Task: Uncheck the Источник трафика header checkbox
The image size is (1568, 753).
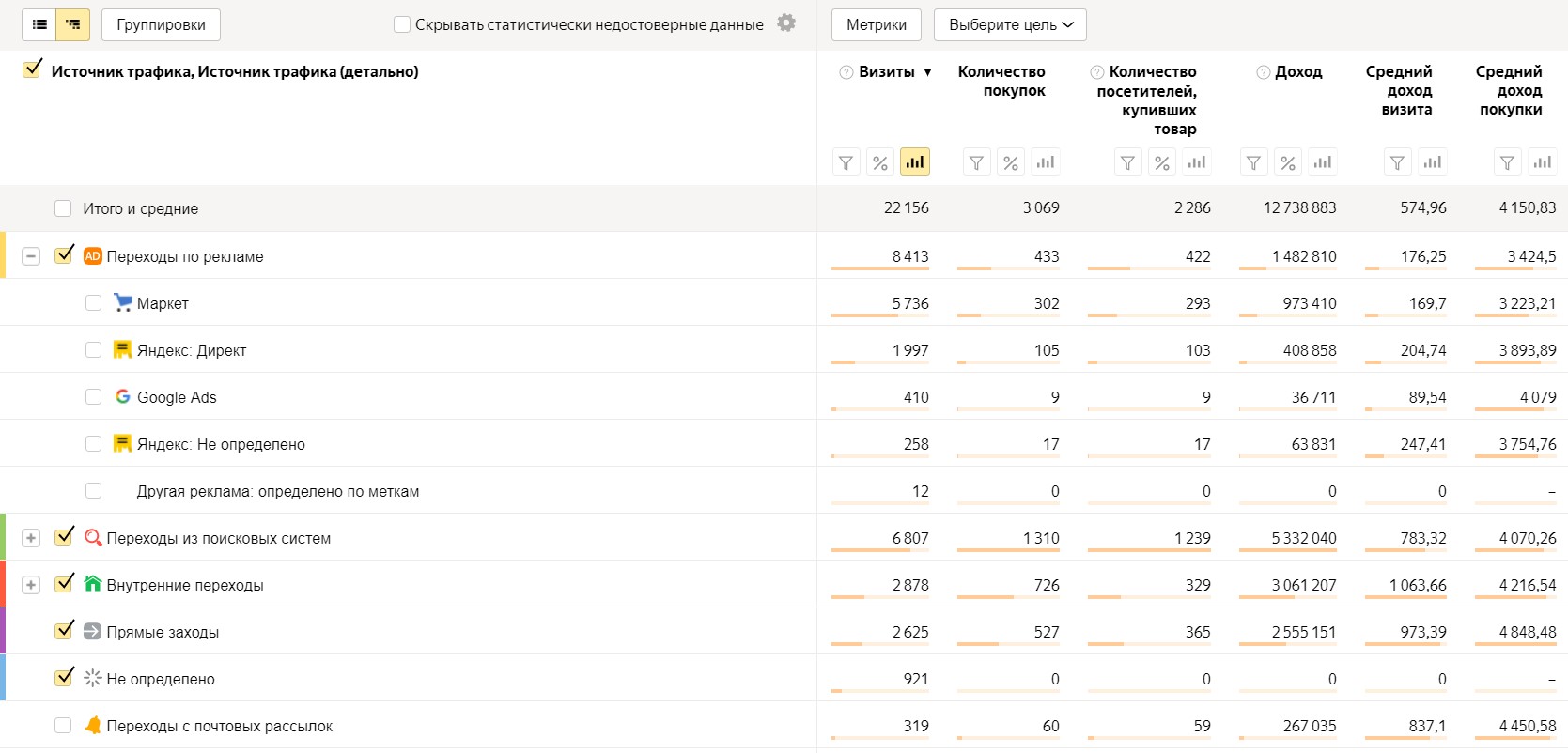Action: [32, 69]
